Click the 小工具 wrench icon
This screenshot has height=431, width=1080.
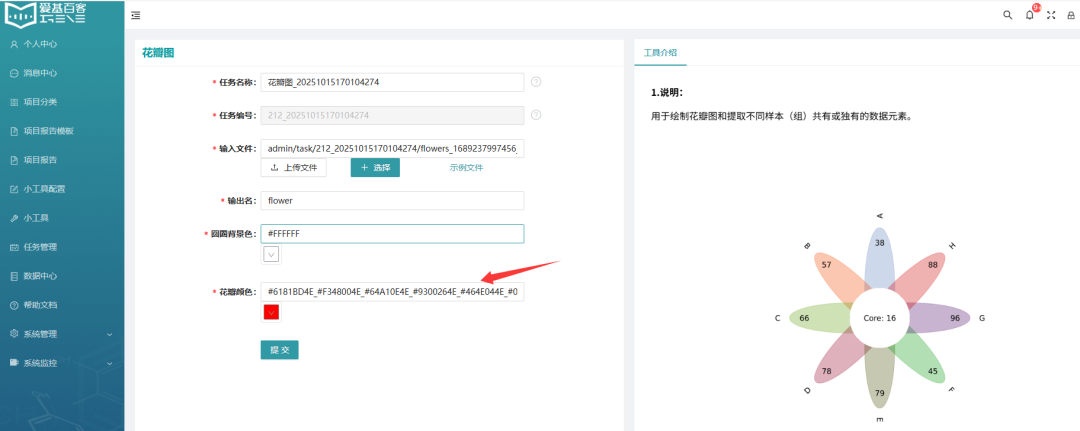tap(14, 218)
